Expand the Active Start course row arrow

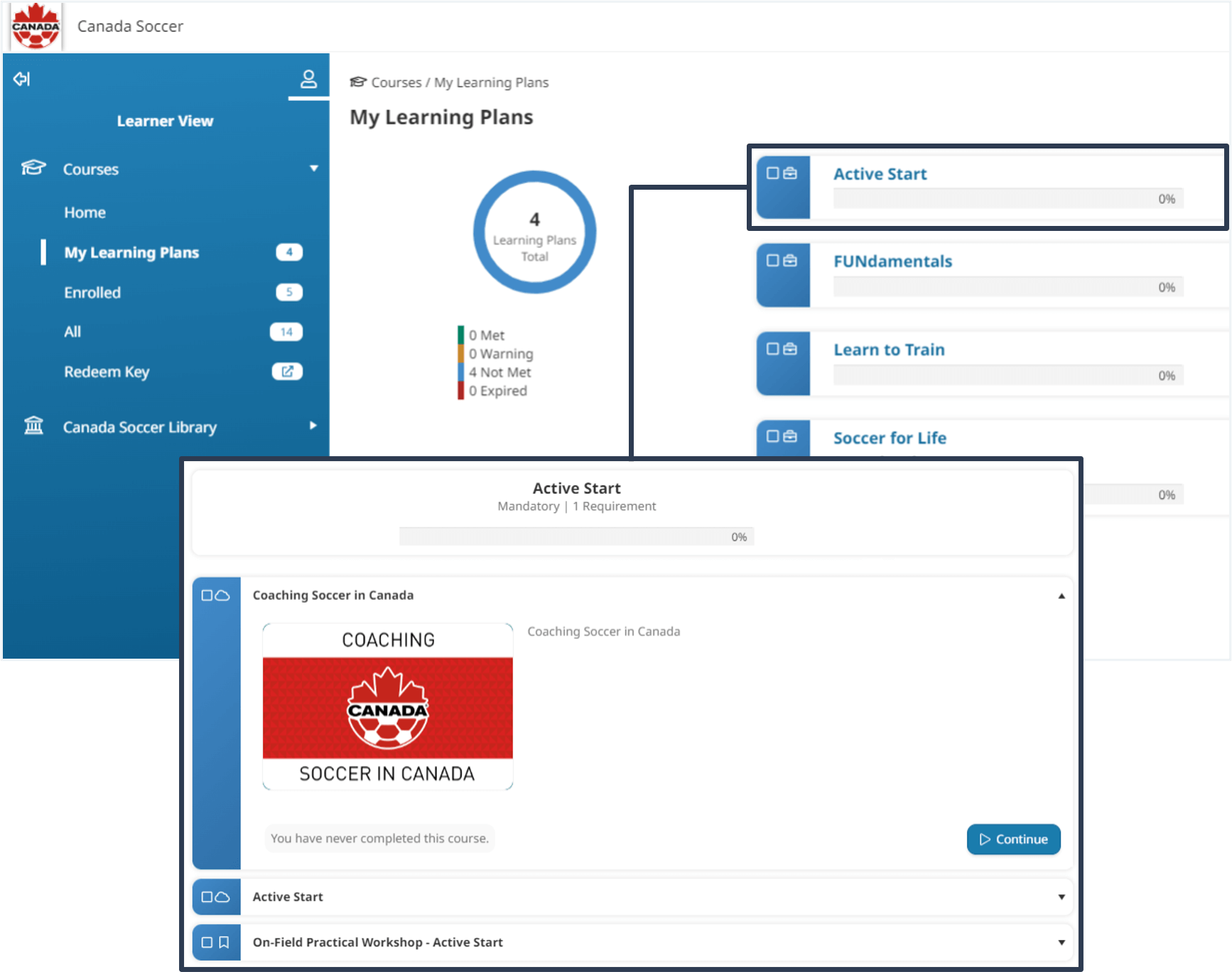pos(1061,897)
